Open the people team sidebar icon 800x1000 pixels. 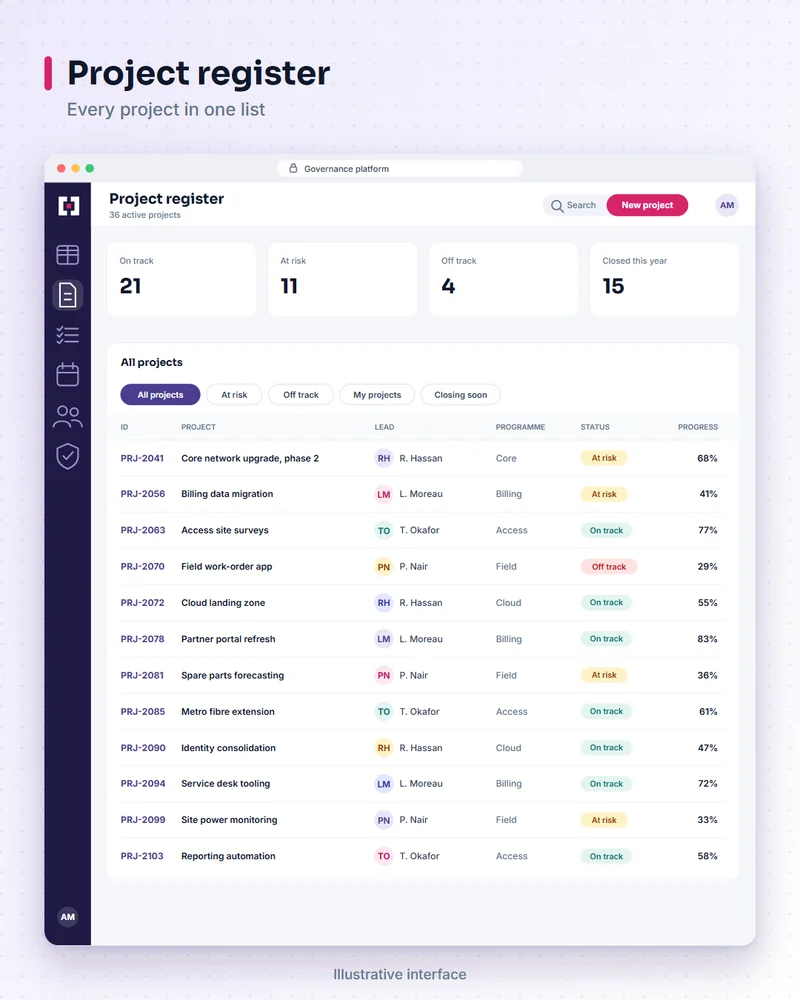pyautogui.click(x=68, y=416)
